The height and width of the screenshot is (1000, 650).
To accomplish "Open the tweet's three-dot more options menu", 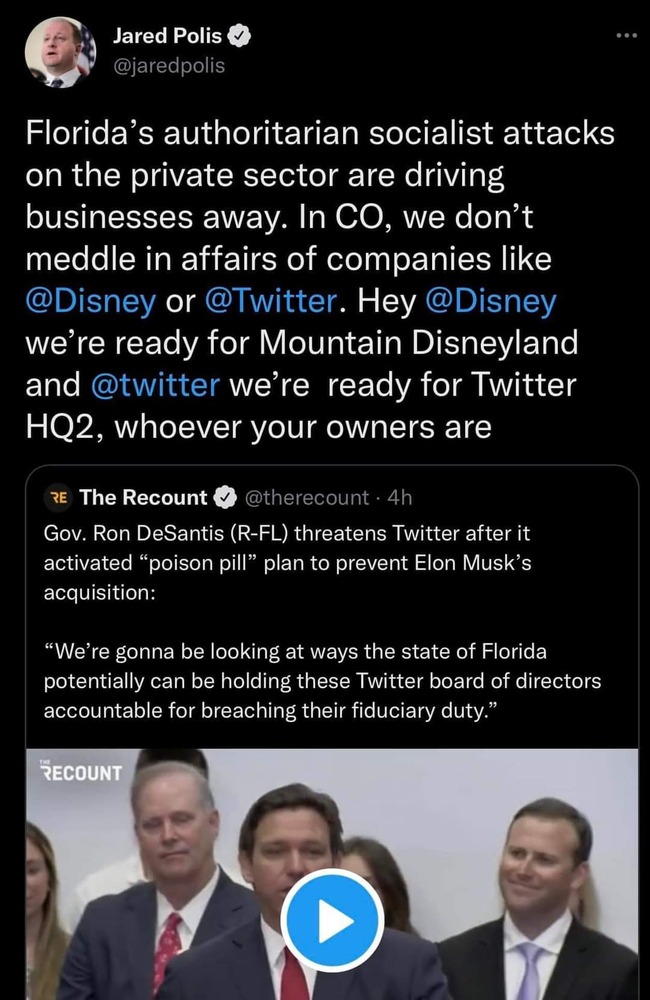I will point(626,37).
